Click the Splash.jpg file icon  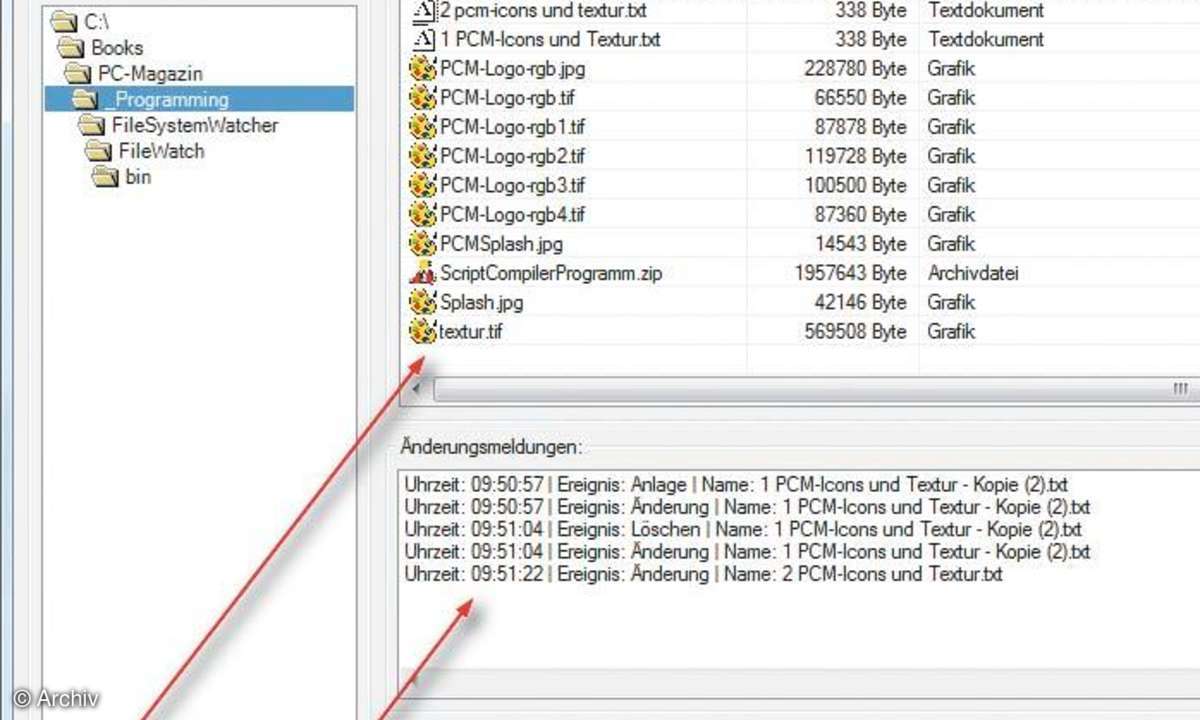coord(424,301)
